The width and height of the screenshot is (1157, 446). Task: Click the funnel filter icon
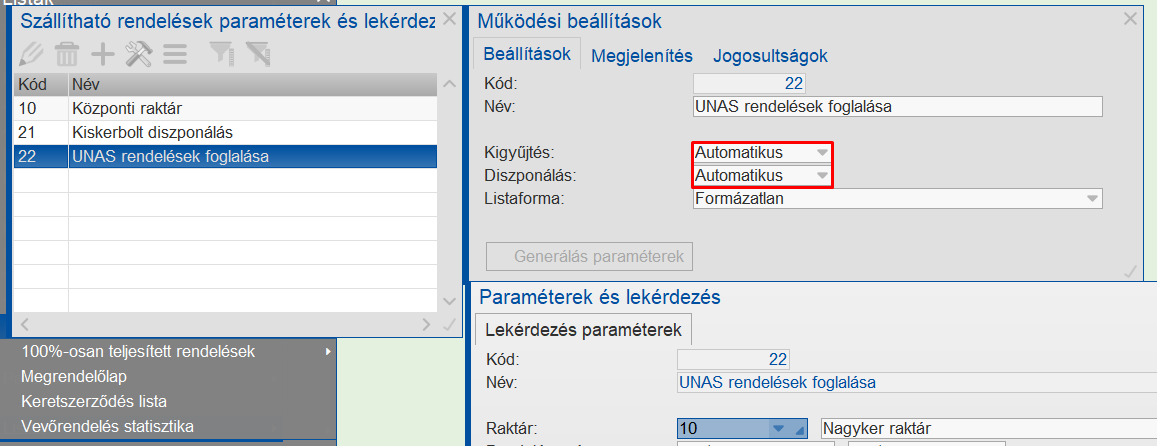(x=220, y=54)
